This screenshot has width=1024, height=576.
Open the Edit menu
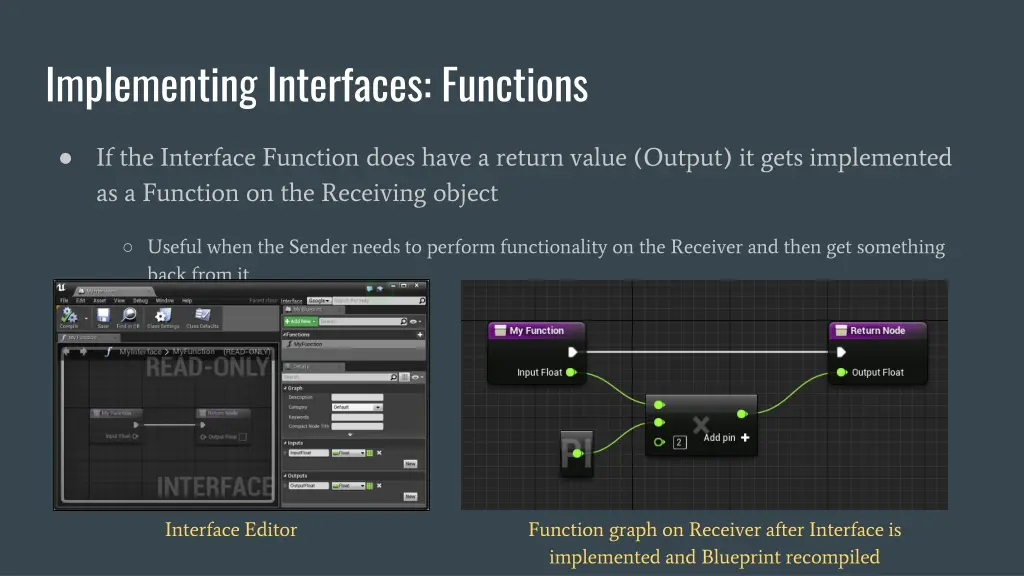[80, 300]
